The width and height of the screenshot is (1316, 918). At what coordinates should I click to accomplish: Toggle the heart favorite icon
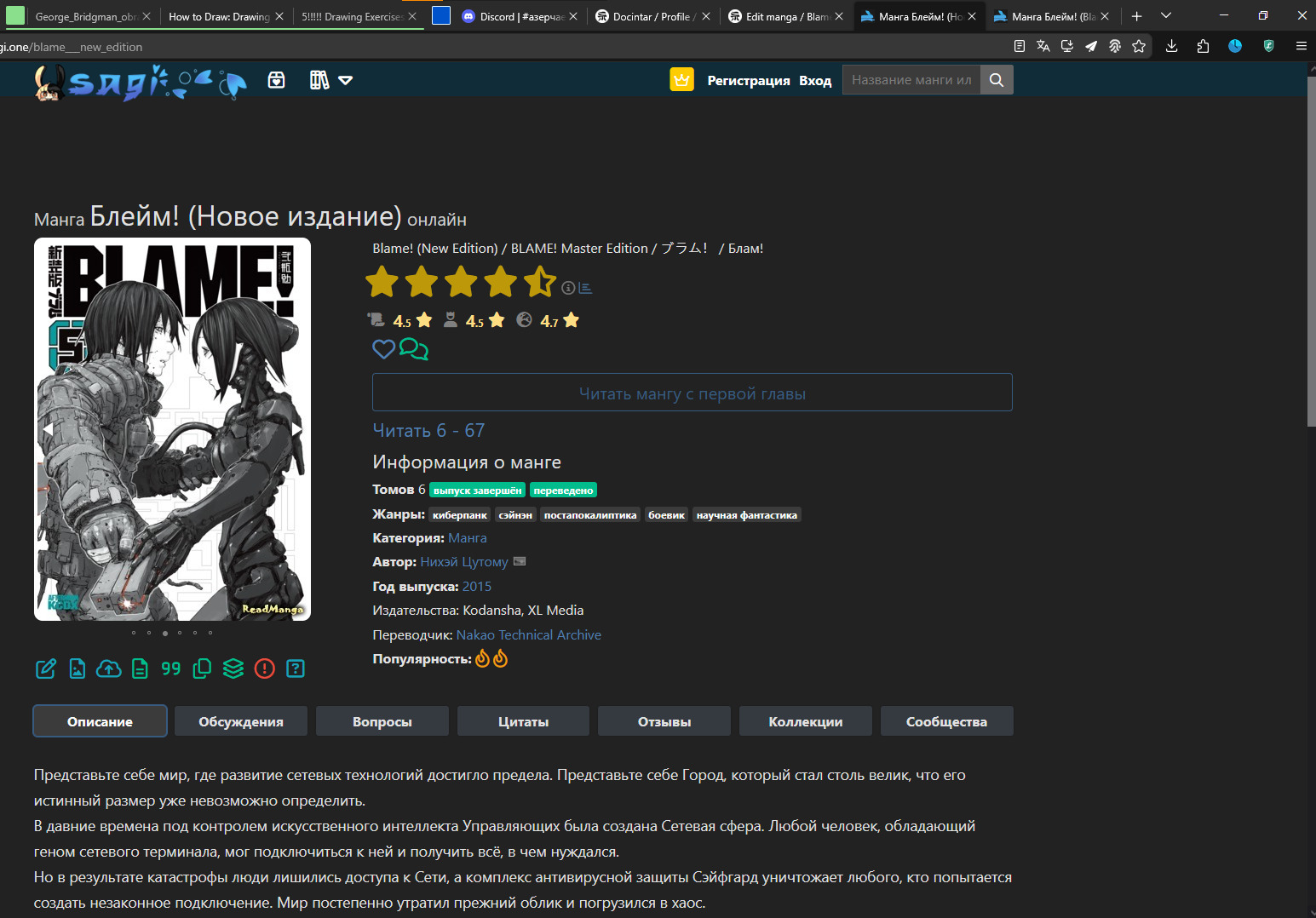pyautogui.click(x=384, y=349)
